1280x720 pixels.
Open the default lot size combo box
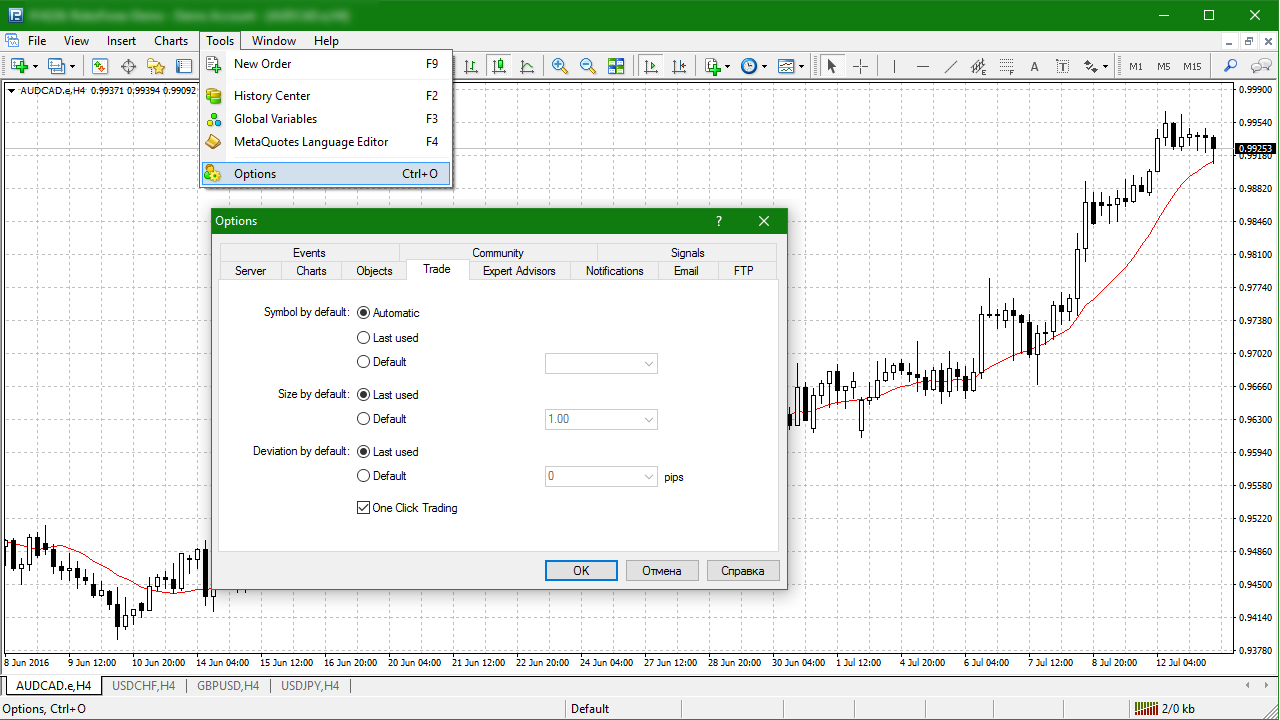click(651, 419)
